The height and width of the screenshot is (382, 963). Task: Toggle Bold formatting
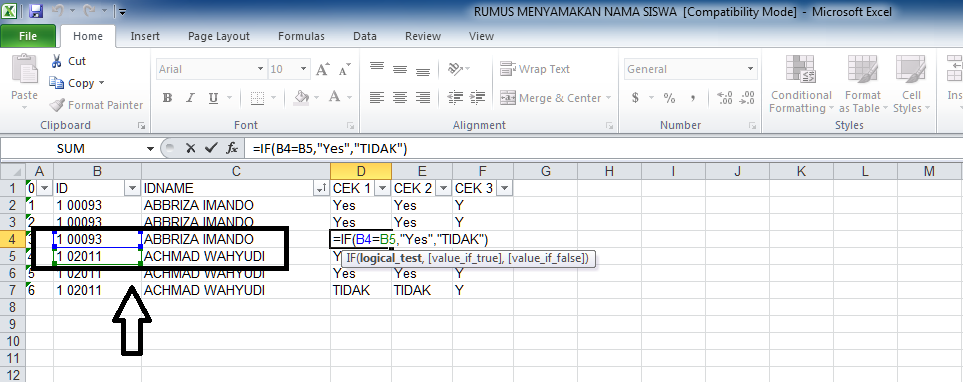167,98
